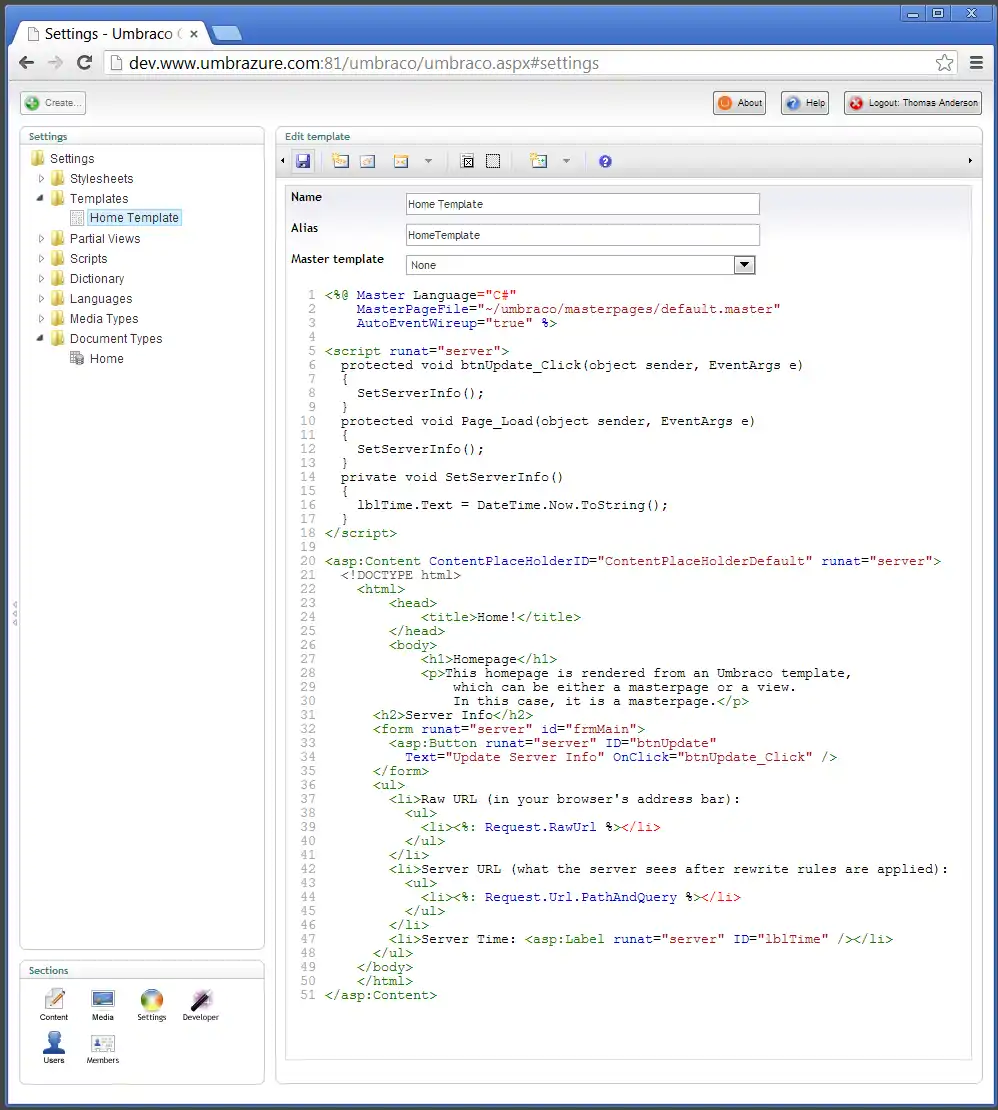Open the Media section
Image resolution: width=998 pixels, height=1110 pixels.
point(103,1005)
